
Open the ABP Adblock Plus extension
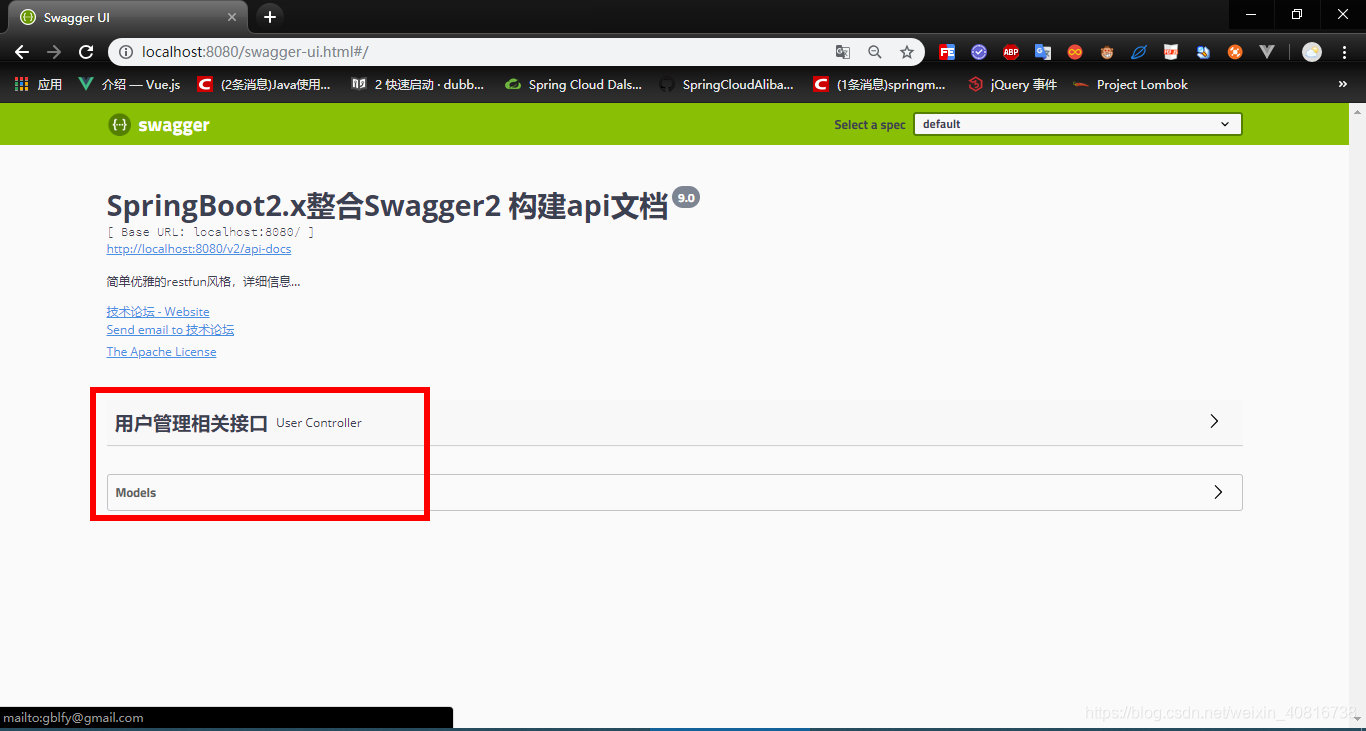[1011, 52]
